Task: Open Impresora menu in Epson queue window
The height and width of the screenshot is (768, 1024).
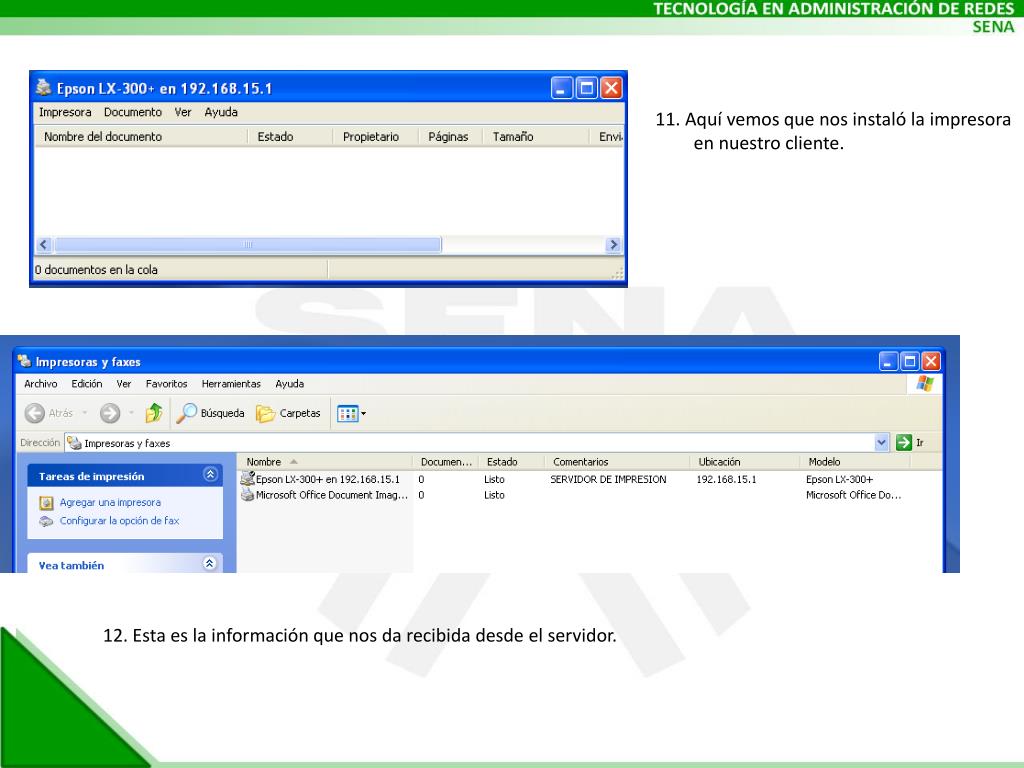Action: click(65, 112)
